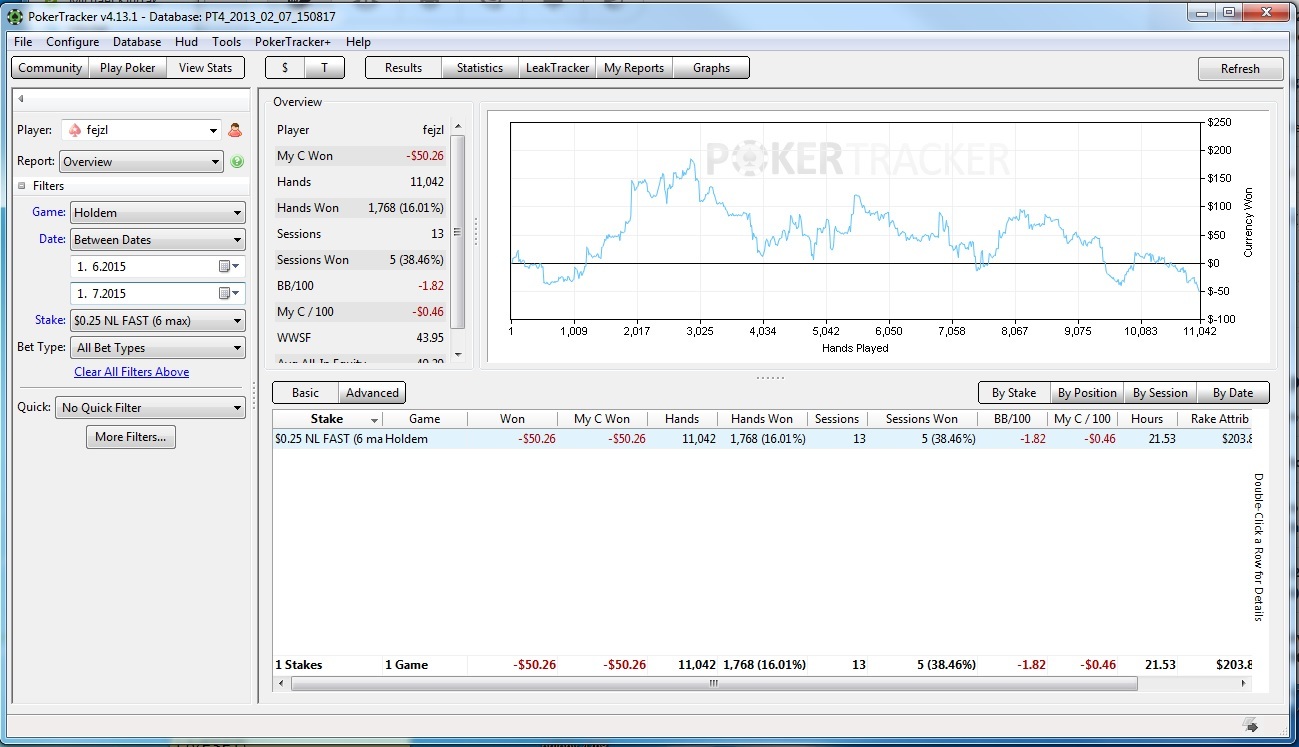The width and height of the screenshot is (1299, 747).
Task: Open the LeakTracker tab
Action: point(557,68)
